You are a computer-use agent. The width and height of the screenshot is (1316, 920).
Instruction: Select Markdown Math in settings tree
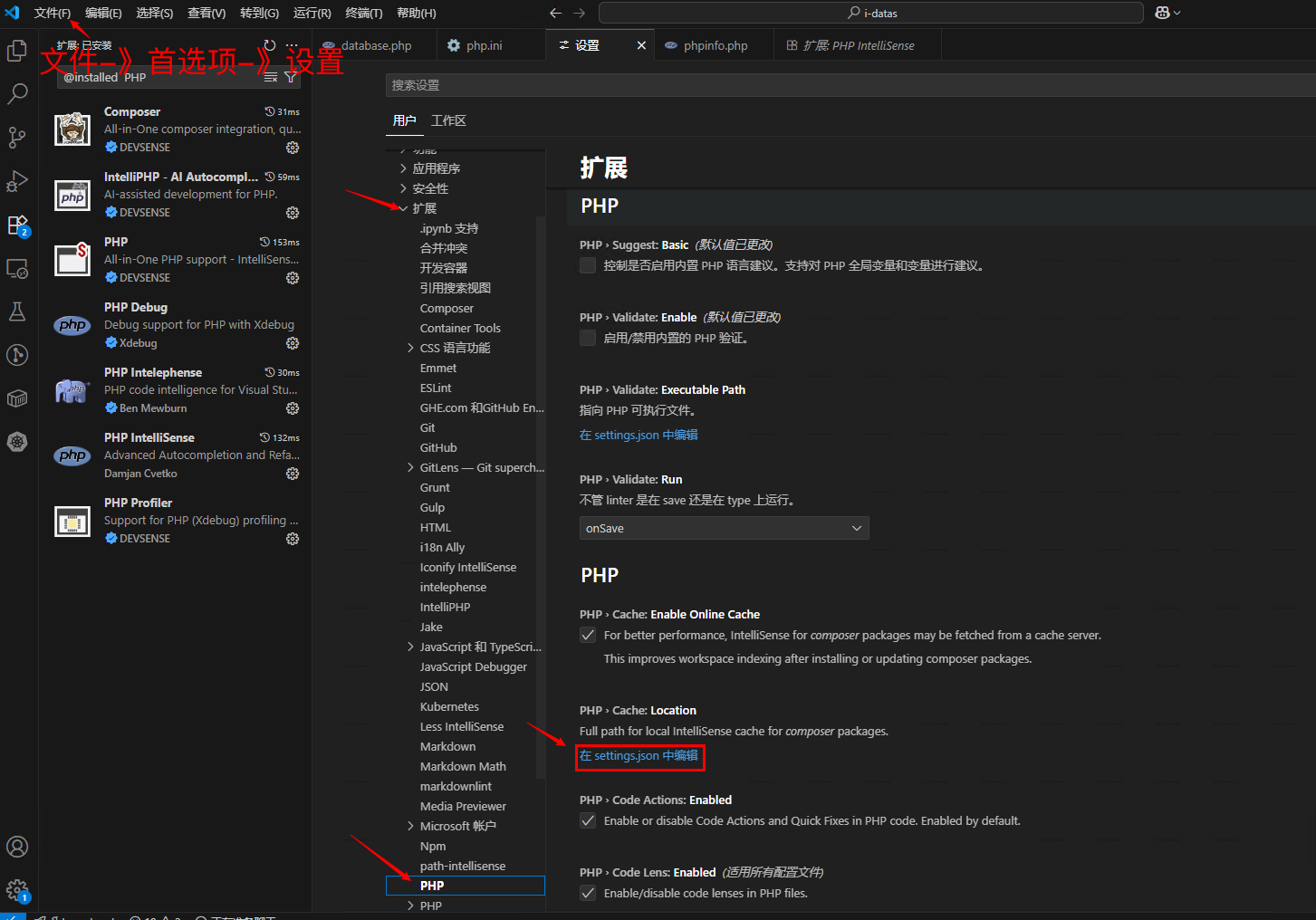[463, 766]
